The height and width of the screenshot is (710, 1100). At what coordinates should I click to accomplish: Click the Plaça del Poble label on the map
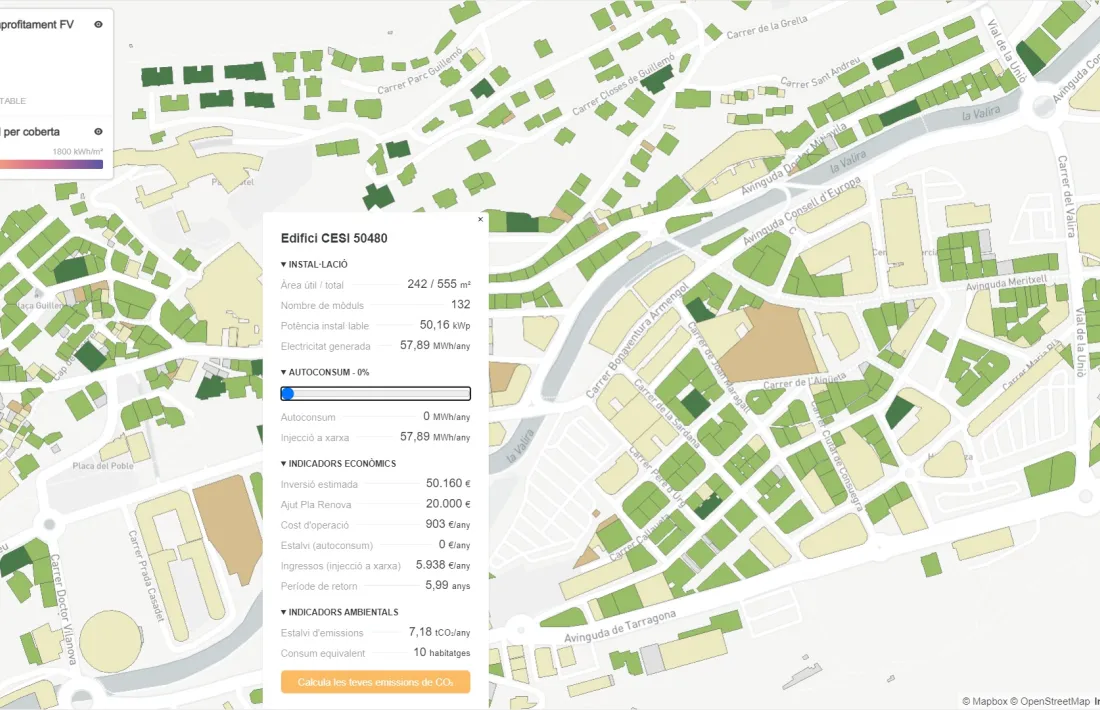(103, 466)
